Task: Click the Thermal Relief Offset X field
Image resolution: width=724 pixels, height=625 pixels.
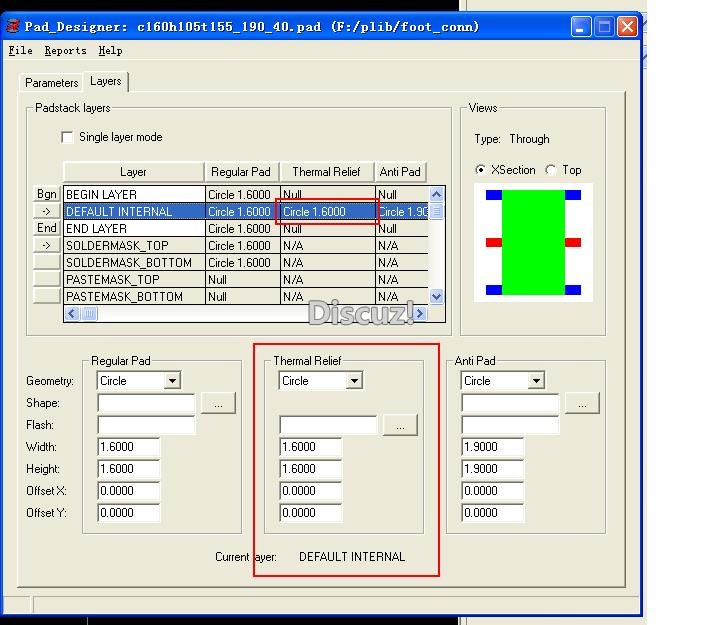Action: 311,491
